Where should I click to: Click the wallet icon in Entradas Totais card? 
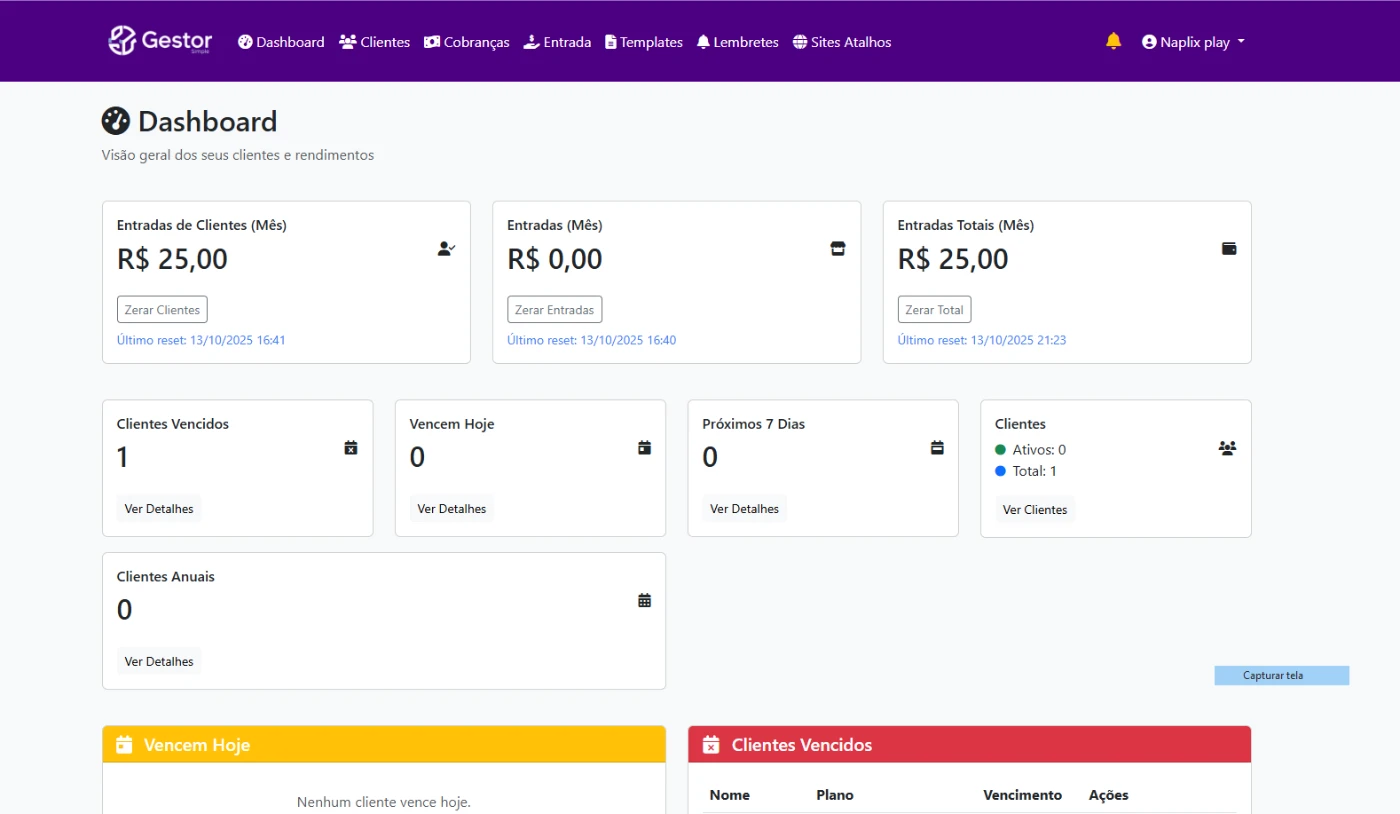[1229, 248]
